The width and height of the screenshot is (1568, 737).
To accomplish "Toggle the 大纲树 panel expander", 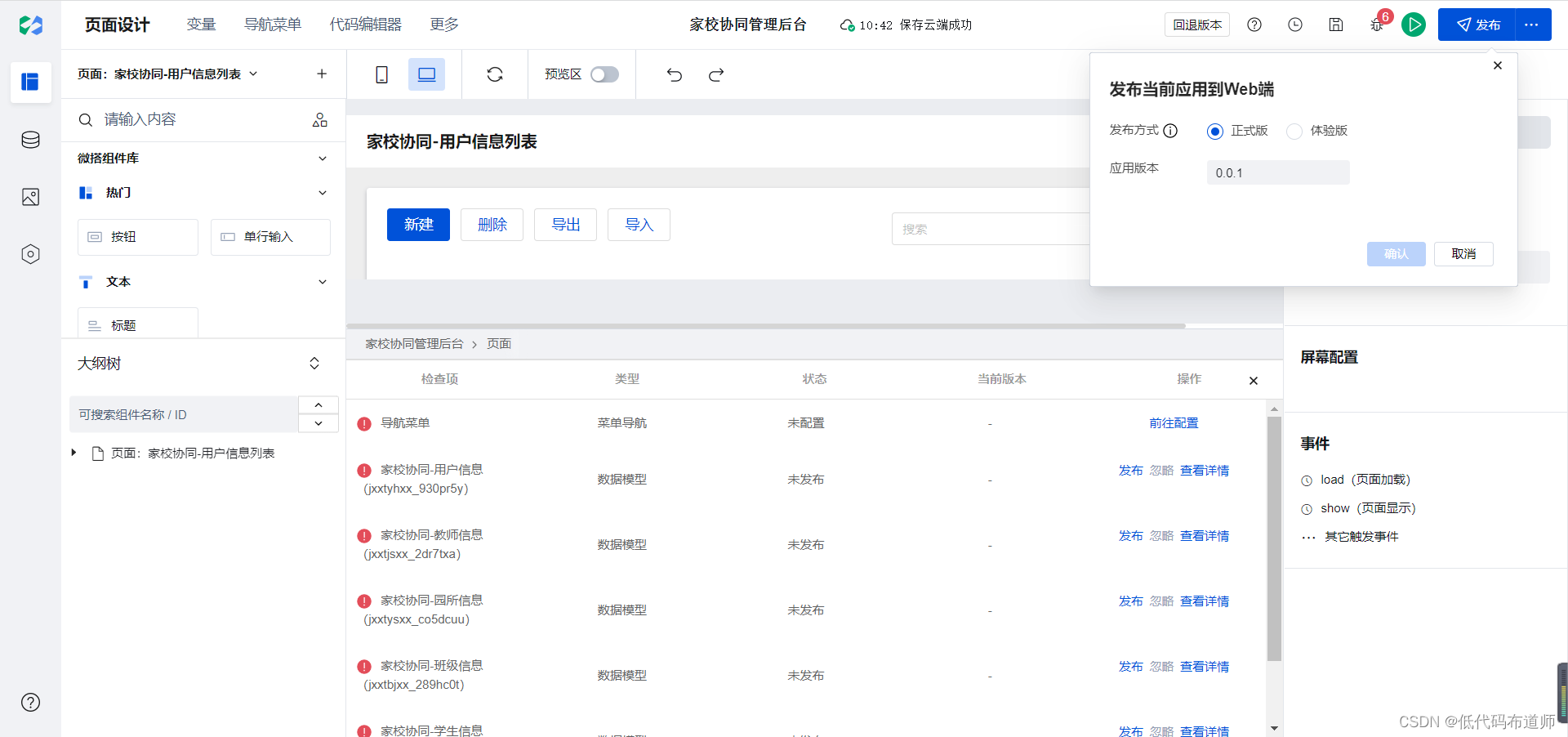I will 314,364.
